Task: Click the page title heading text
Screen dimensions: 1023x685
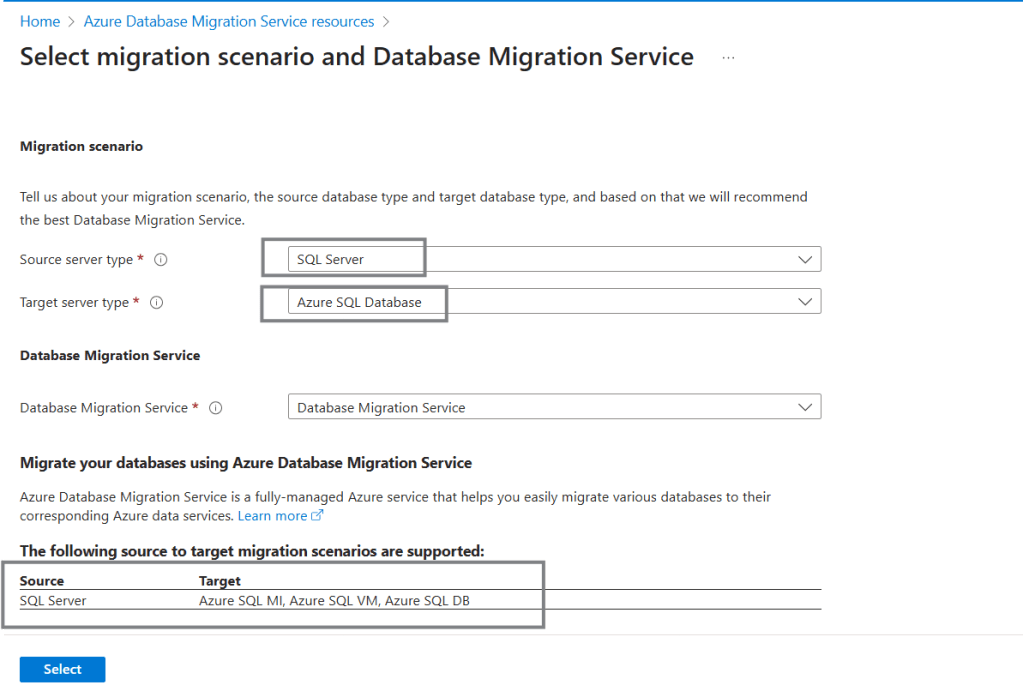Action: coord(356,57)
